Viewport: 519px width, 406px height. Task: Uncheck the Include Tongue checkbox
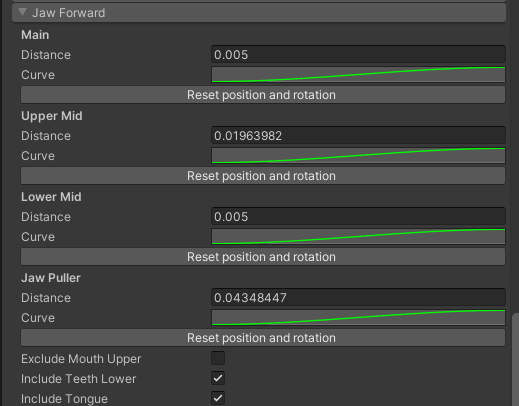pos(218,398)
